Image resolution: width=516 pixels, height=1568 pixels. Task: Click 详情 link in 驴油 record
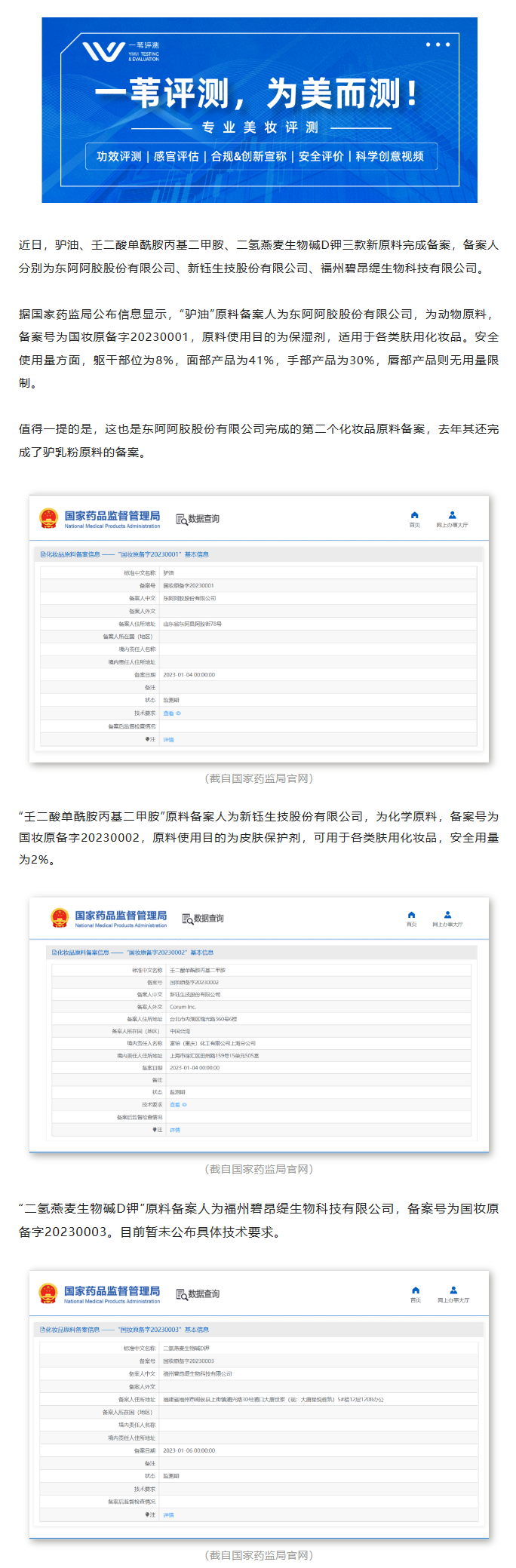click(168, 739)
